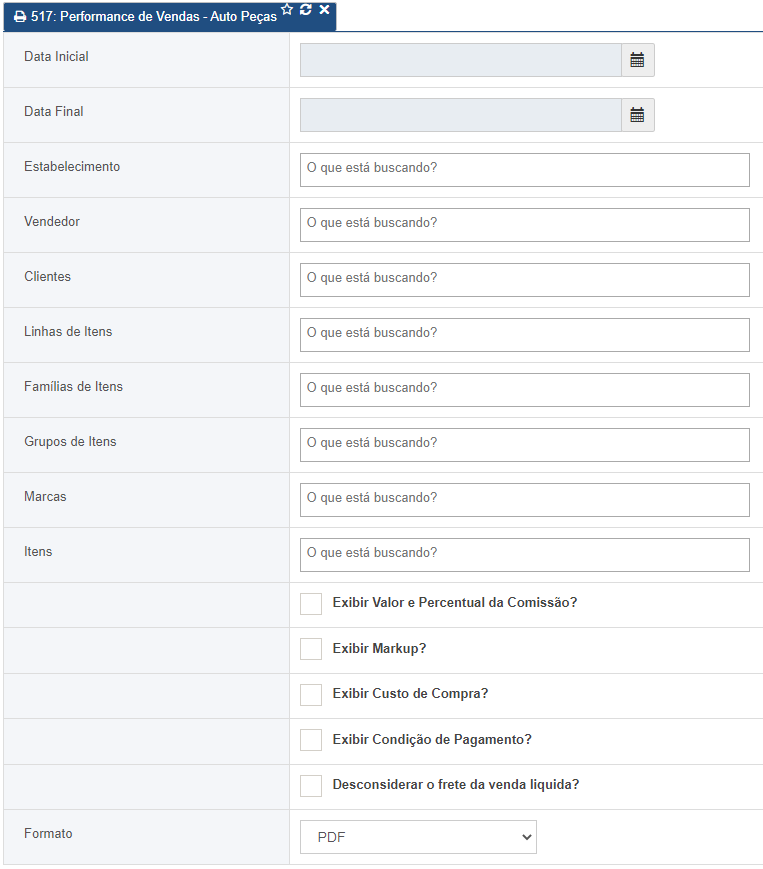Focus the Marcas search input
763x869 pixels.
pyautogui.click(x=524, y=500)
